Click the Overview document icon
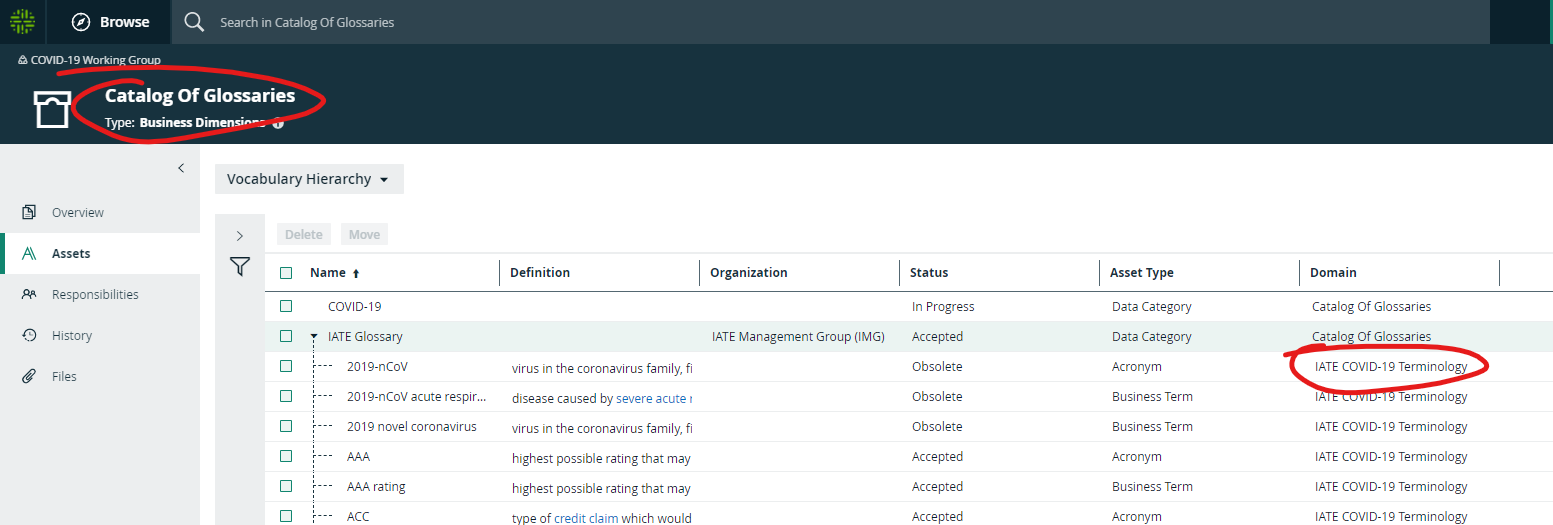This screenshot has width=1553, height=525. [29, 212]
